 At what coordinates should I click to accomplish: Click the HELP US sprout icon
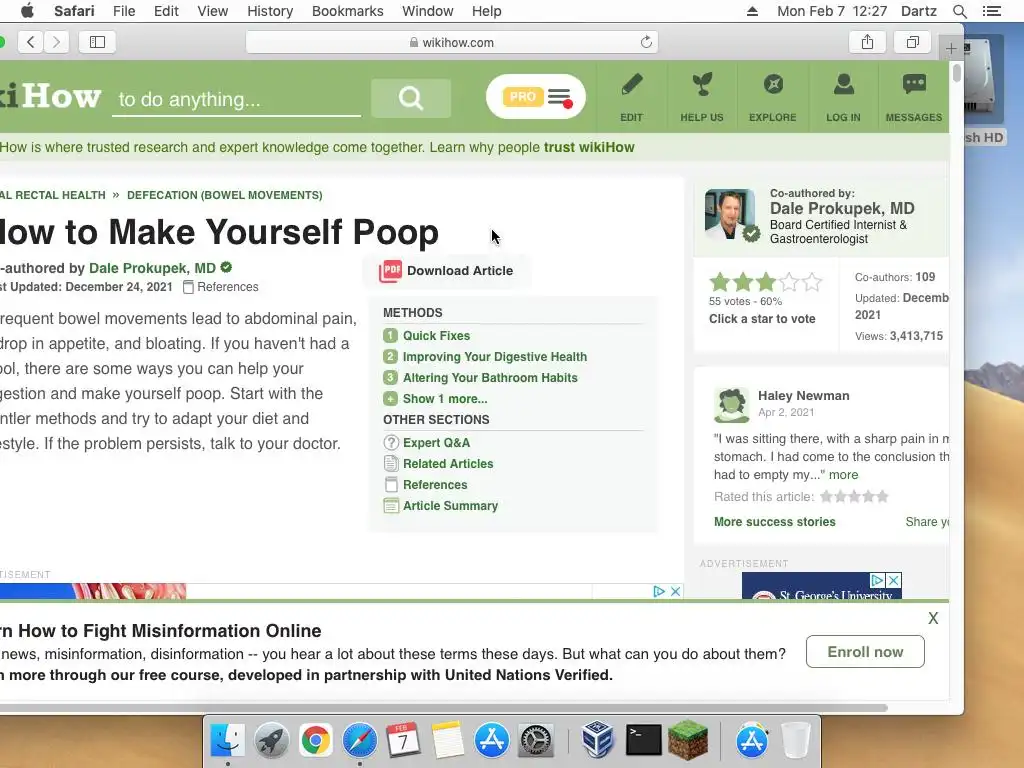point(702,85)
